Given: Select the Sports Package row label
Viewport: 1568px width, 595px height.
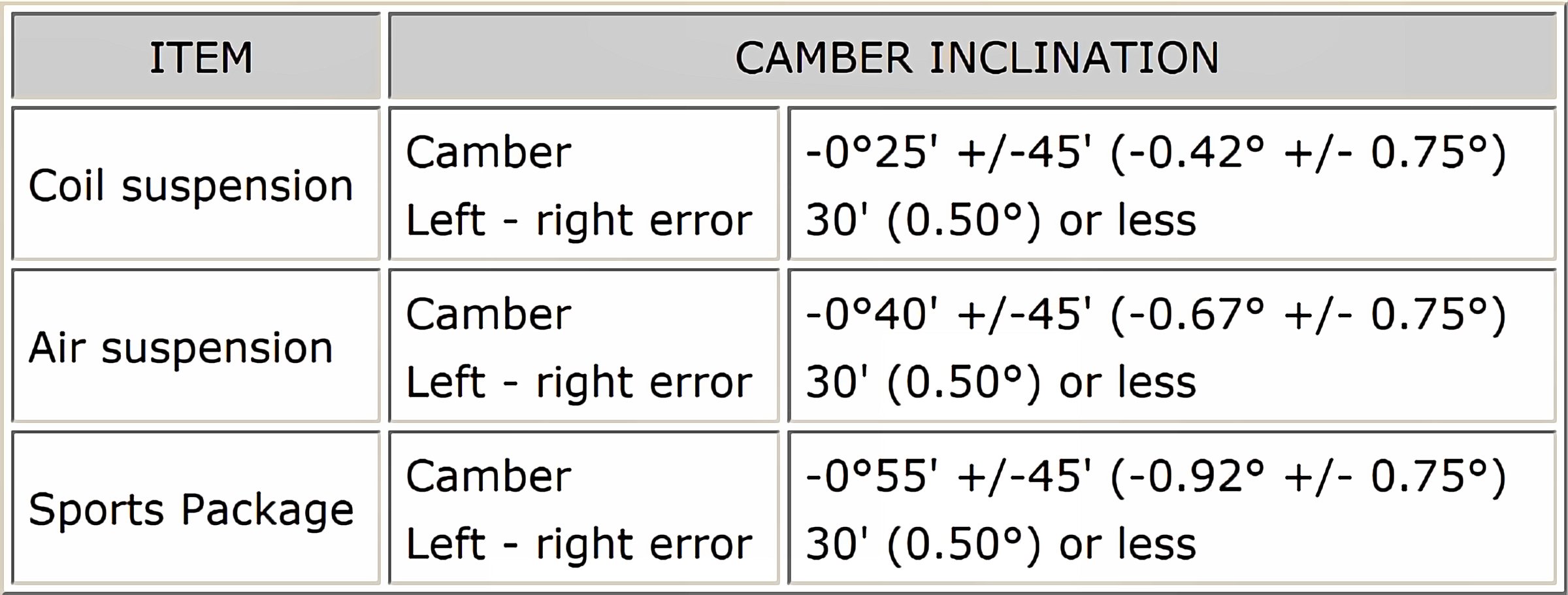Looking at the screenshot, I should [191, 509].
